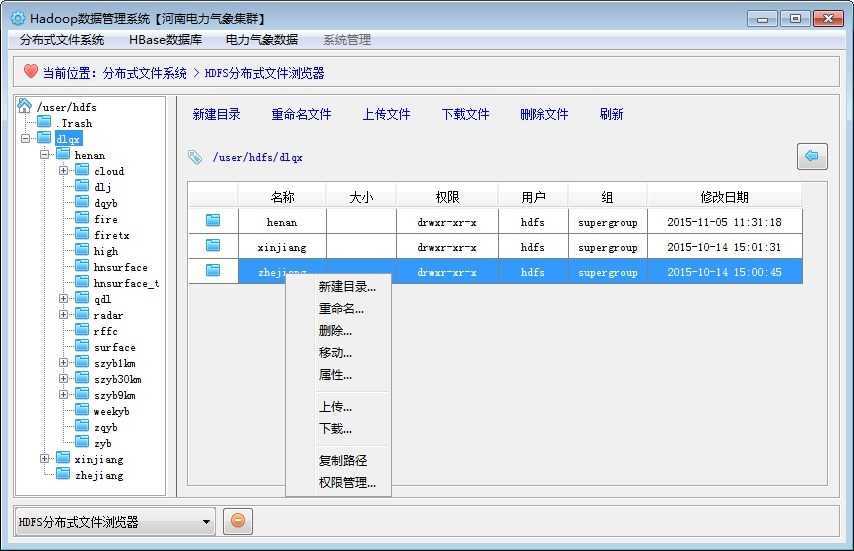Click the dlj folder icon in tree

pyautogui.click(x=82, y=186)
